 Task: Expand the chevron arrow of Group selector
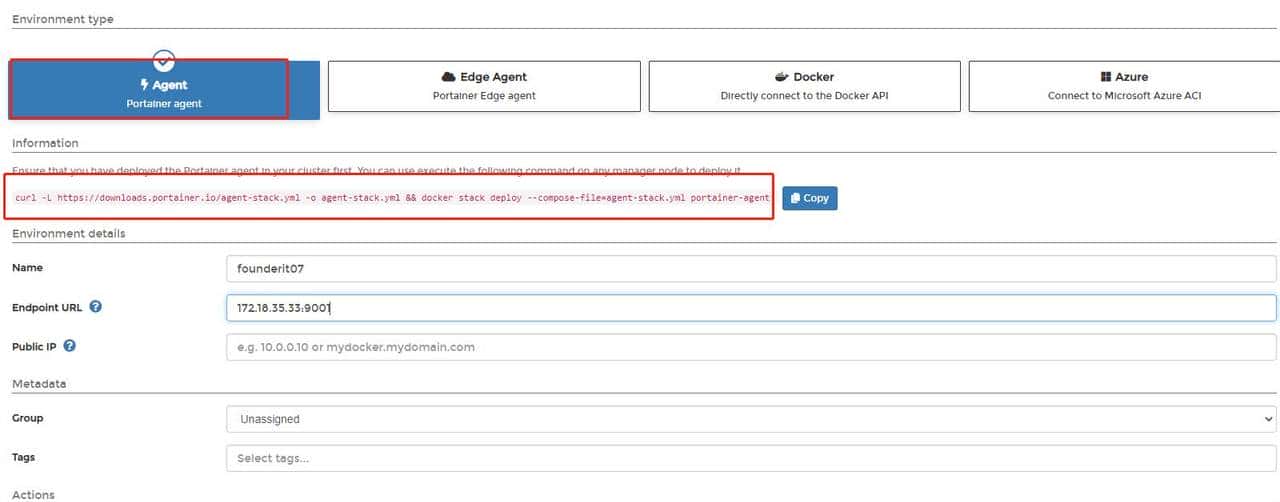1268,419
